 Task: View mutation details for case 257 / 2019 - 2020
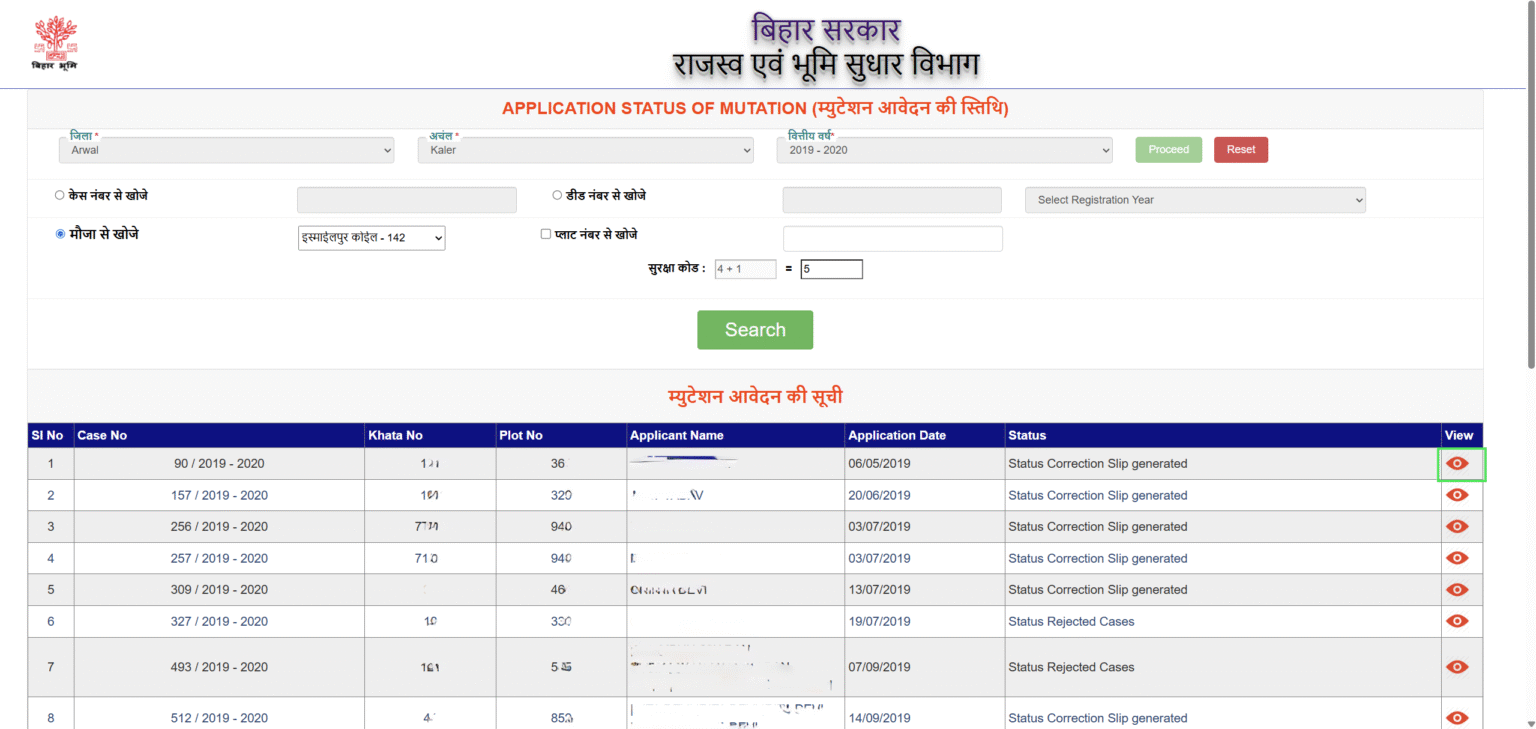click(1457, 557)
